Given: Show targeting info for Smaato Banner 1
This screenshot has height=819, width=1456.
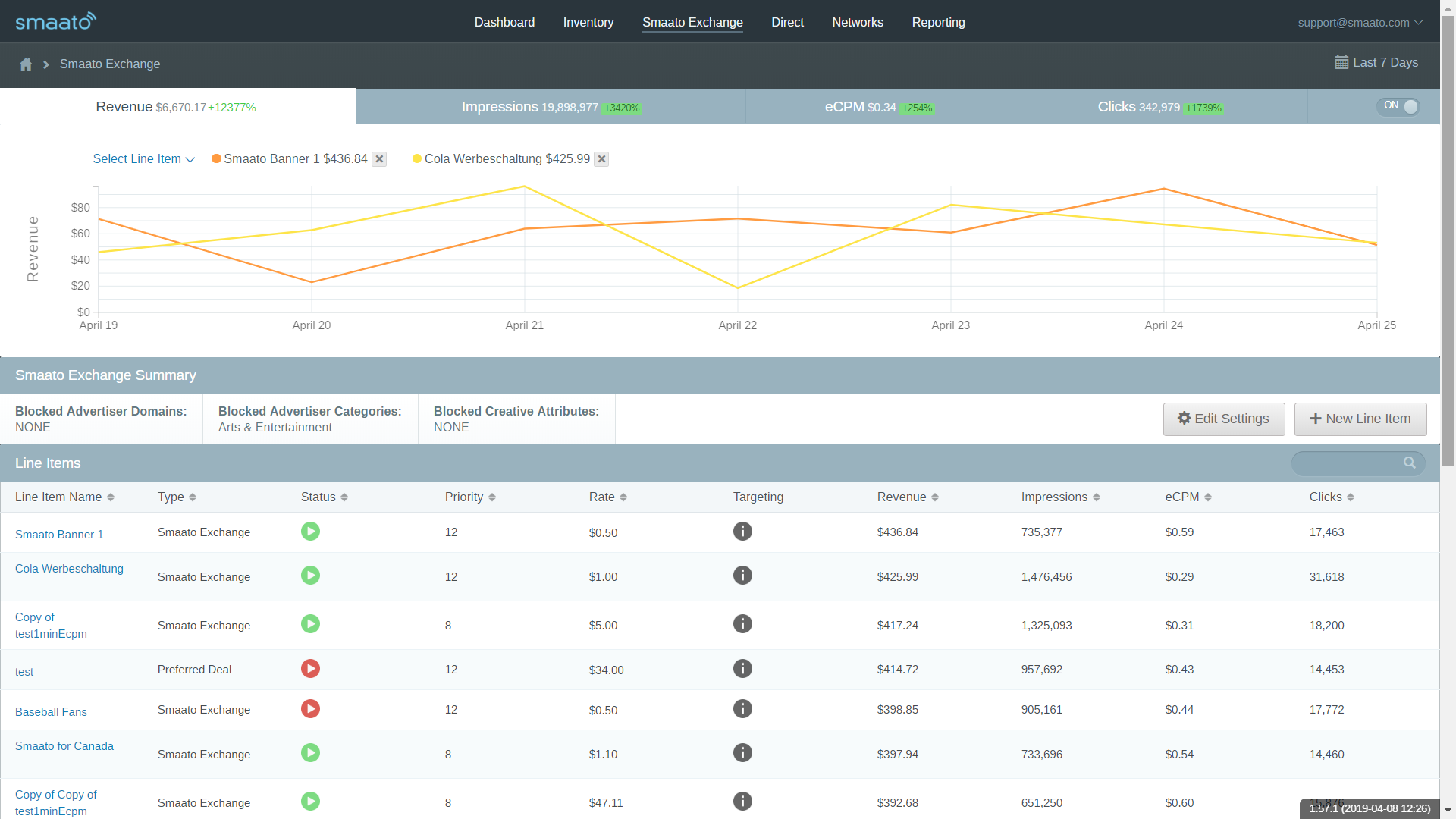Looking at the screenshot, I should click(x=742, y=531).
